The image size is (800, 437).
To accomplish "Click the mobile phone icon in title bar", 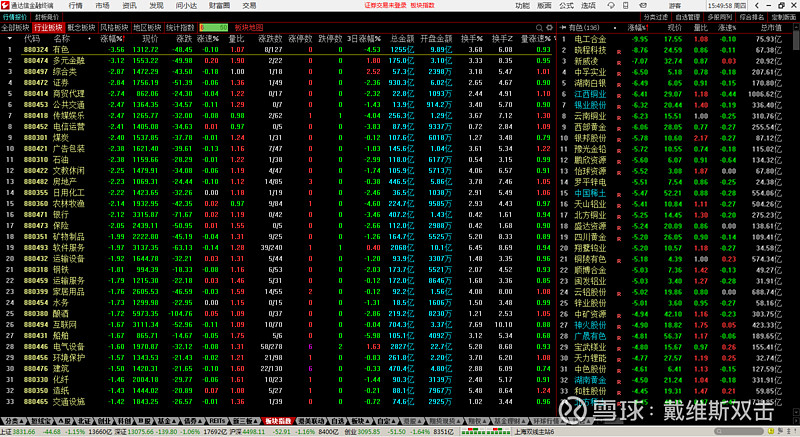I will [626, 6].
